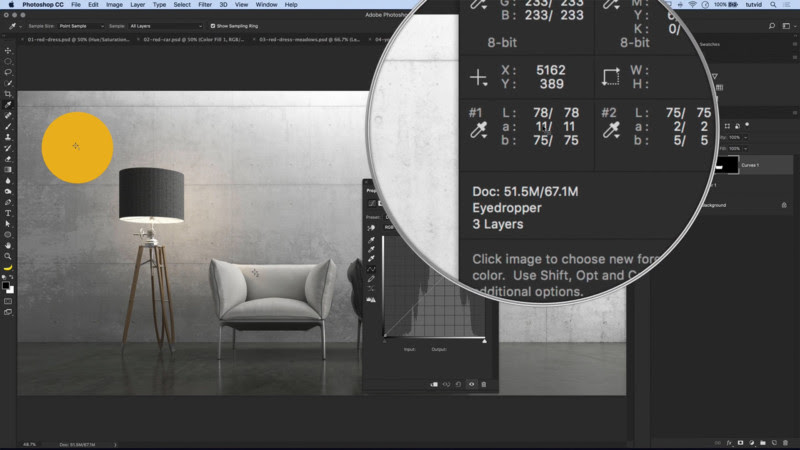Clip adjustment to layer below button
This screenshot has width=800, height=450.
click(x=434, y=384)
